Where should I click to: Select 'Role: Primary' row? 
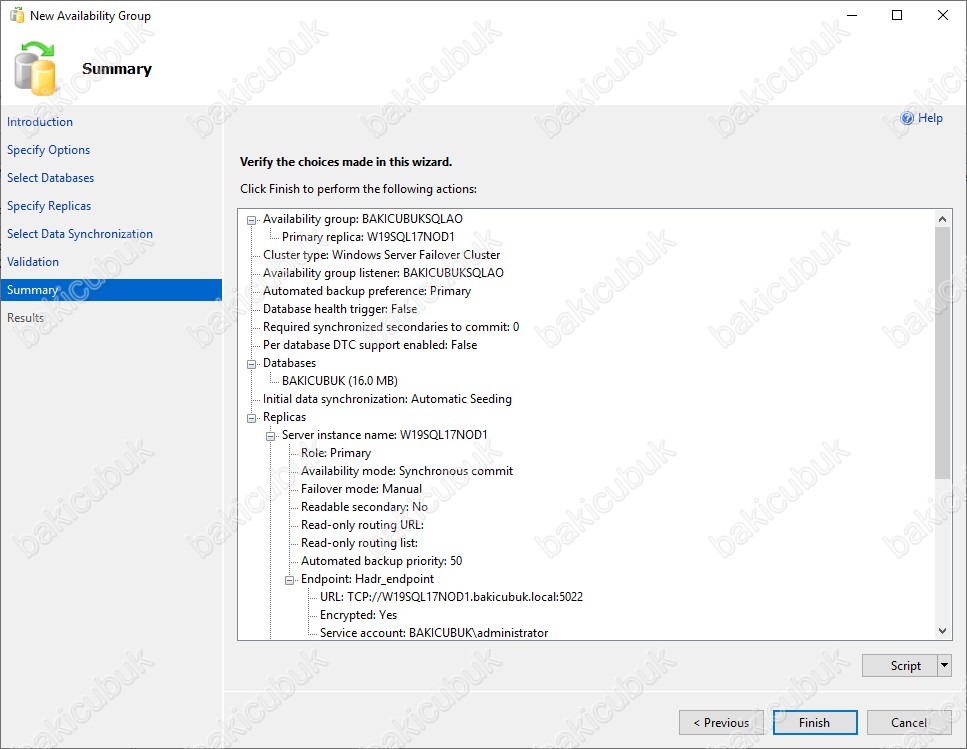click(336, 453)
